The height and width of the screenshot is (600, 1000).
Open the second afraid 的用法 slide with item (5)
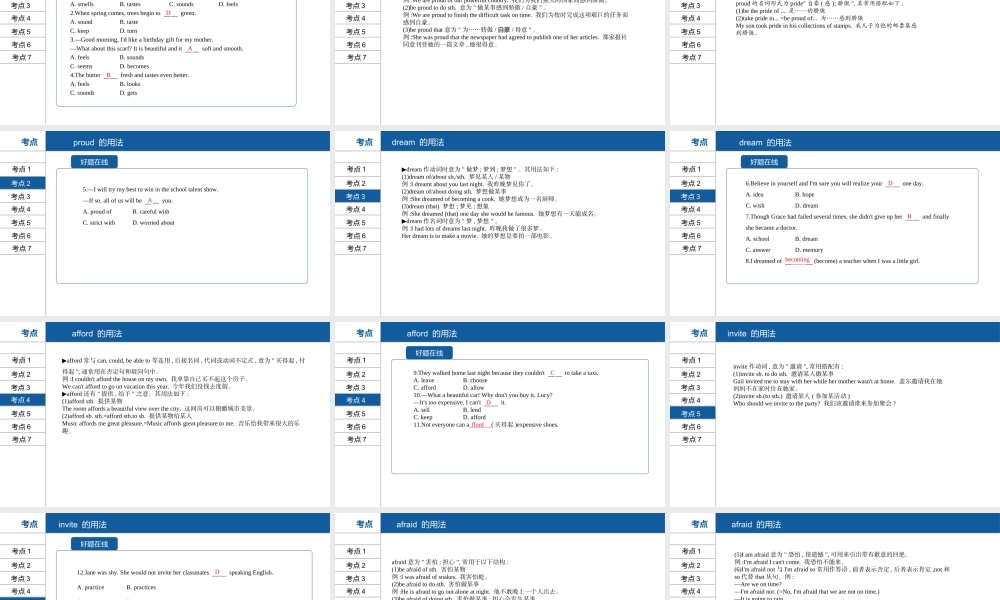pyautogui.click(x=835, y=557)
